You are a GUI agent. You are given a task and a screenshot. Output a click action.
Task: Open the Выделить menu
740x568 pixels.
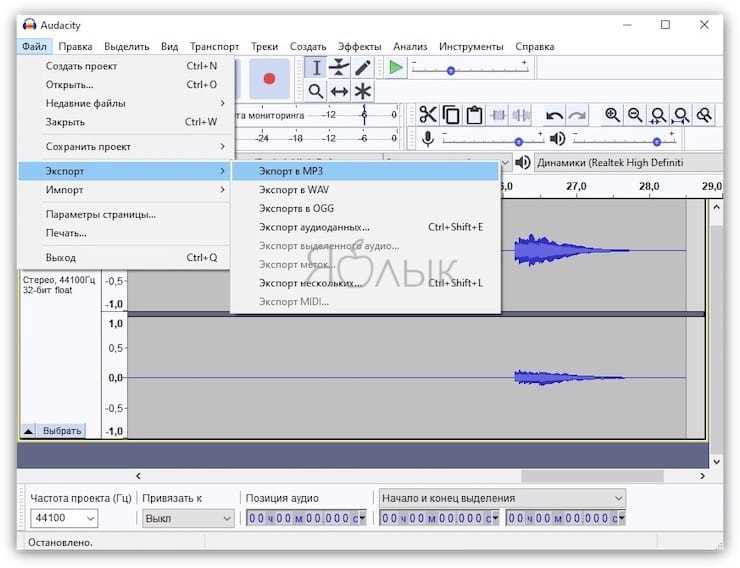[x=126, y=47]
